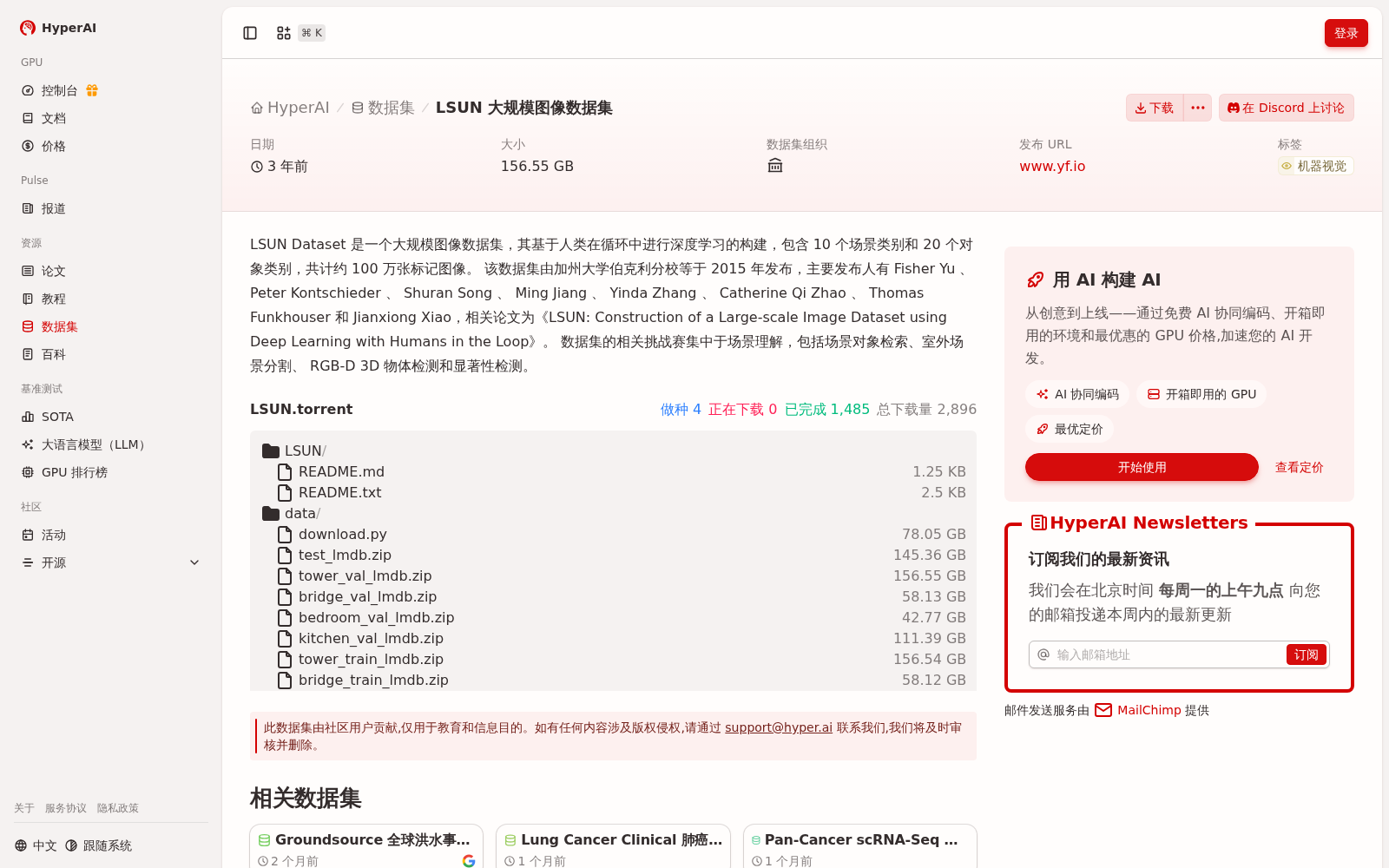The image size is (1389, 868).
Task: Open the 跟随系统 theme selector
Action: point(98,845)
